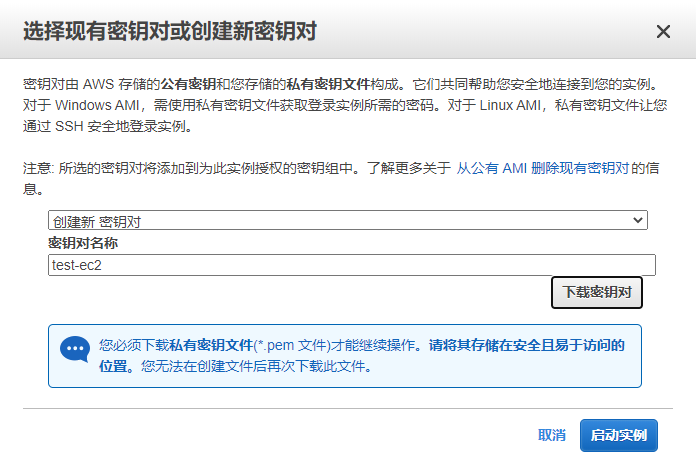Image resolution: width=696 pixels, height=467 pixels.
Task: Click the 下载密钥对 button
Action: (x=597, y=292)
